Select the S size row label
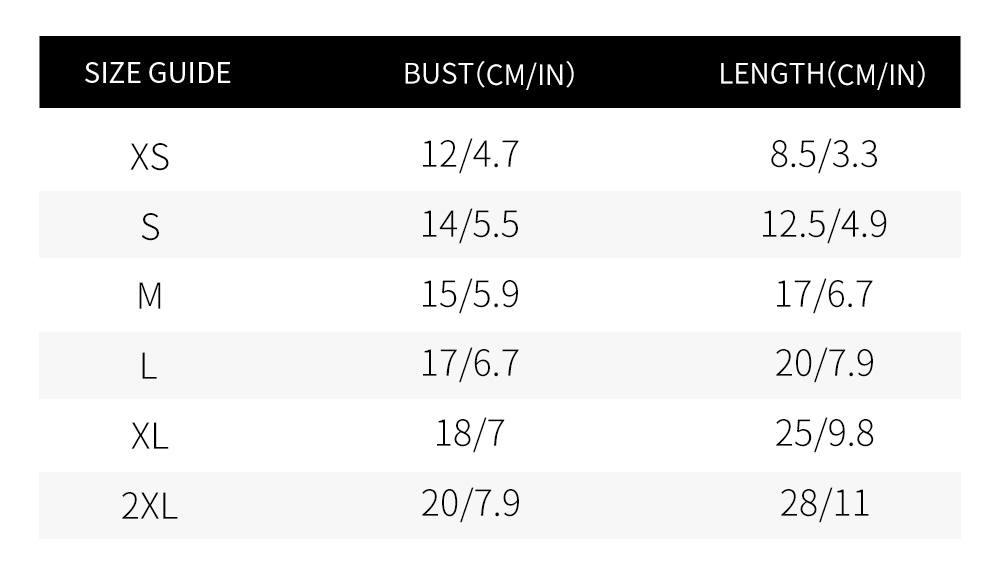The height and width of the screenshot is (580, 1000). pos(150,227)
